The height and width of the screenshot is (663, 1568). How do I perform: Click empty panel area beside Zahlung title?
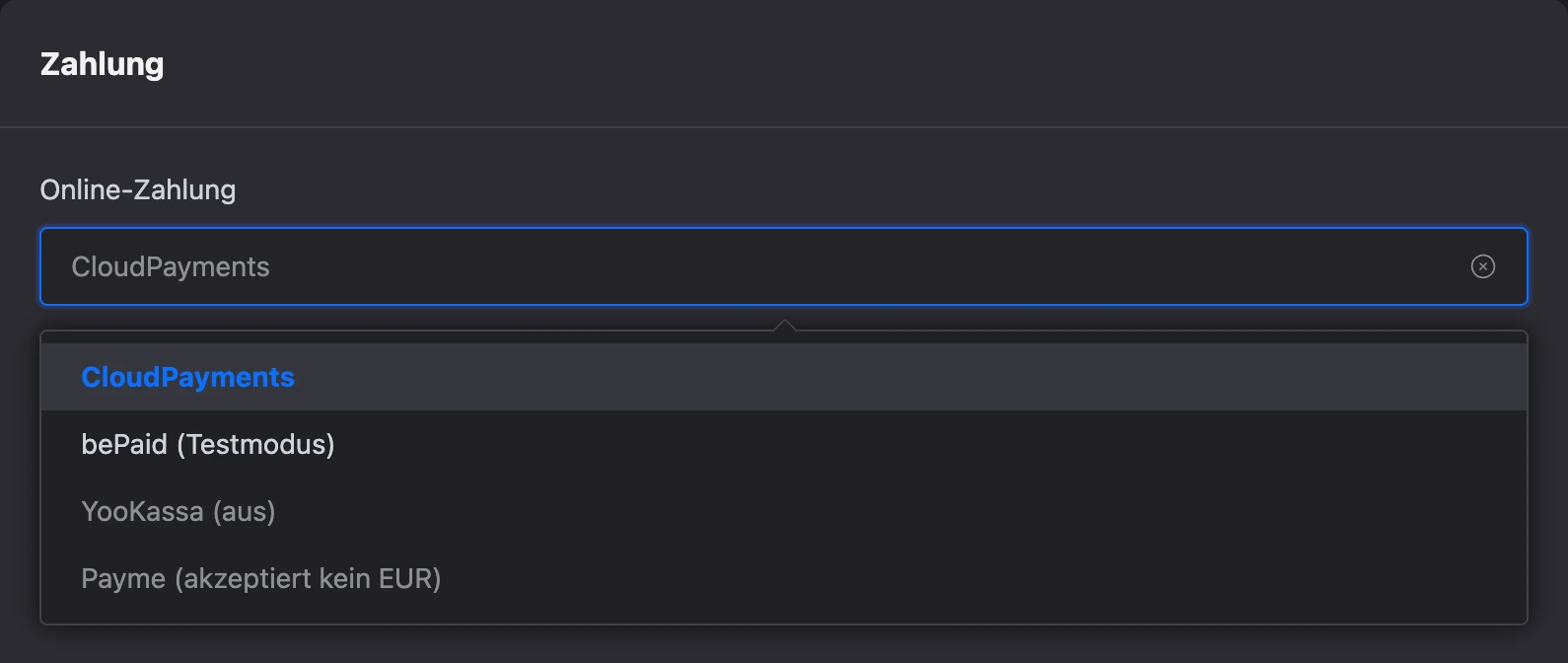click(858, 64)
